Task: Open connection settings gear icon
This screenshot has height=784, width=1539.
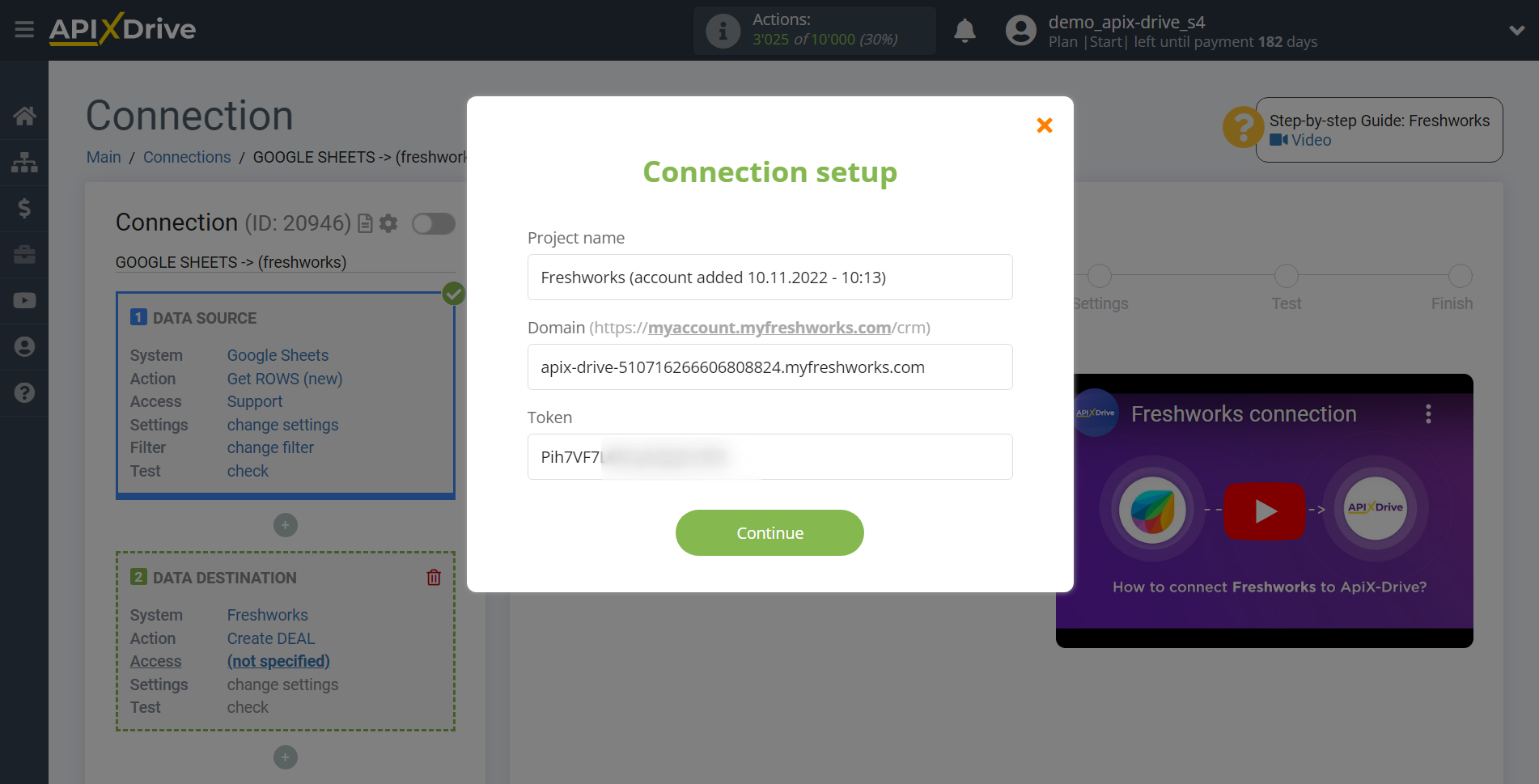Action: (x=388, y=223)
